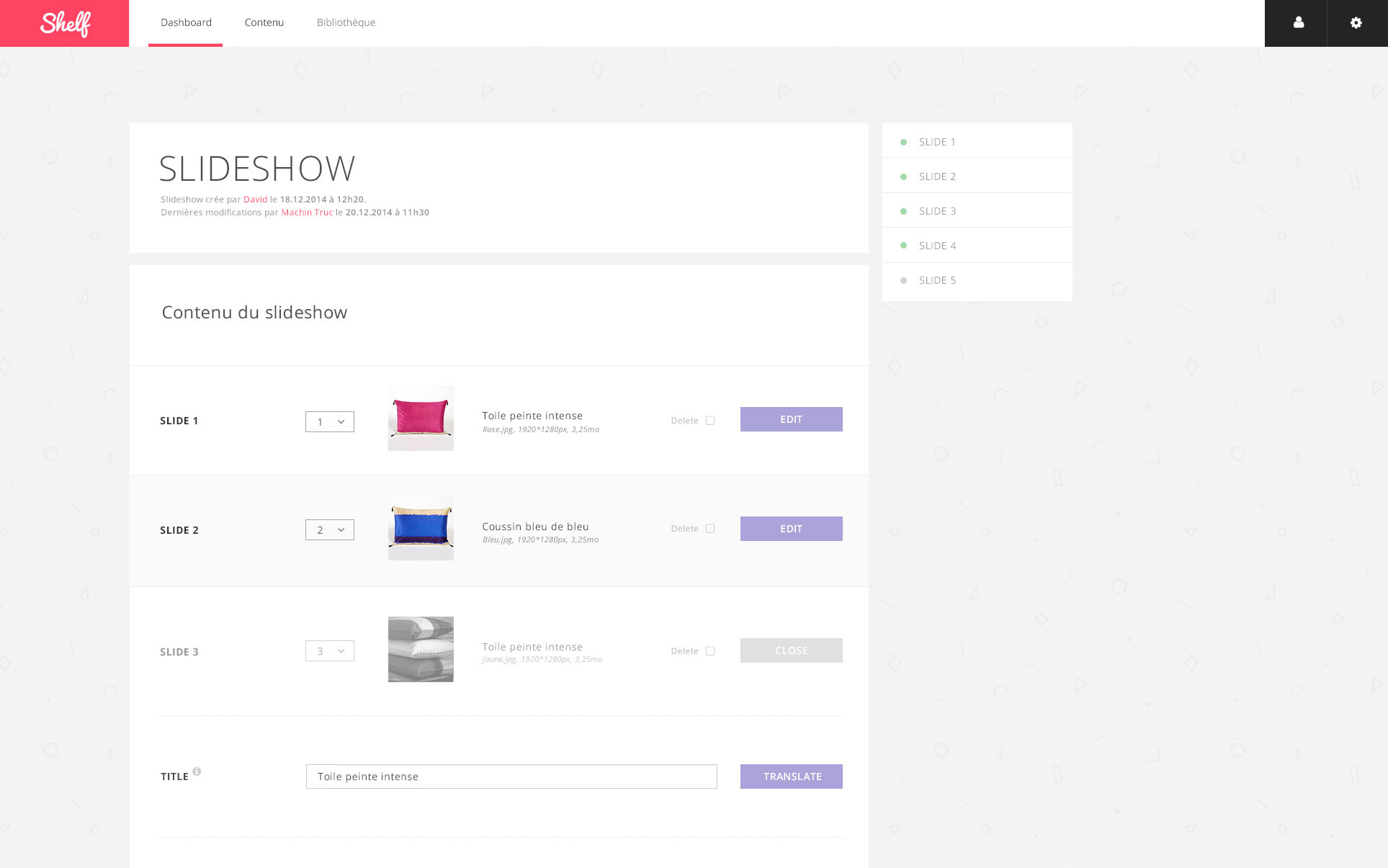Viewport: 1388px width, 868px height.
Task: Click grey status dot for SLIDE 5
Action: point(904,280)
